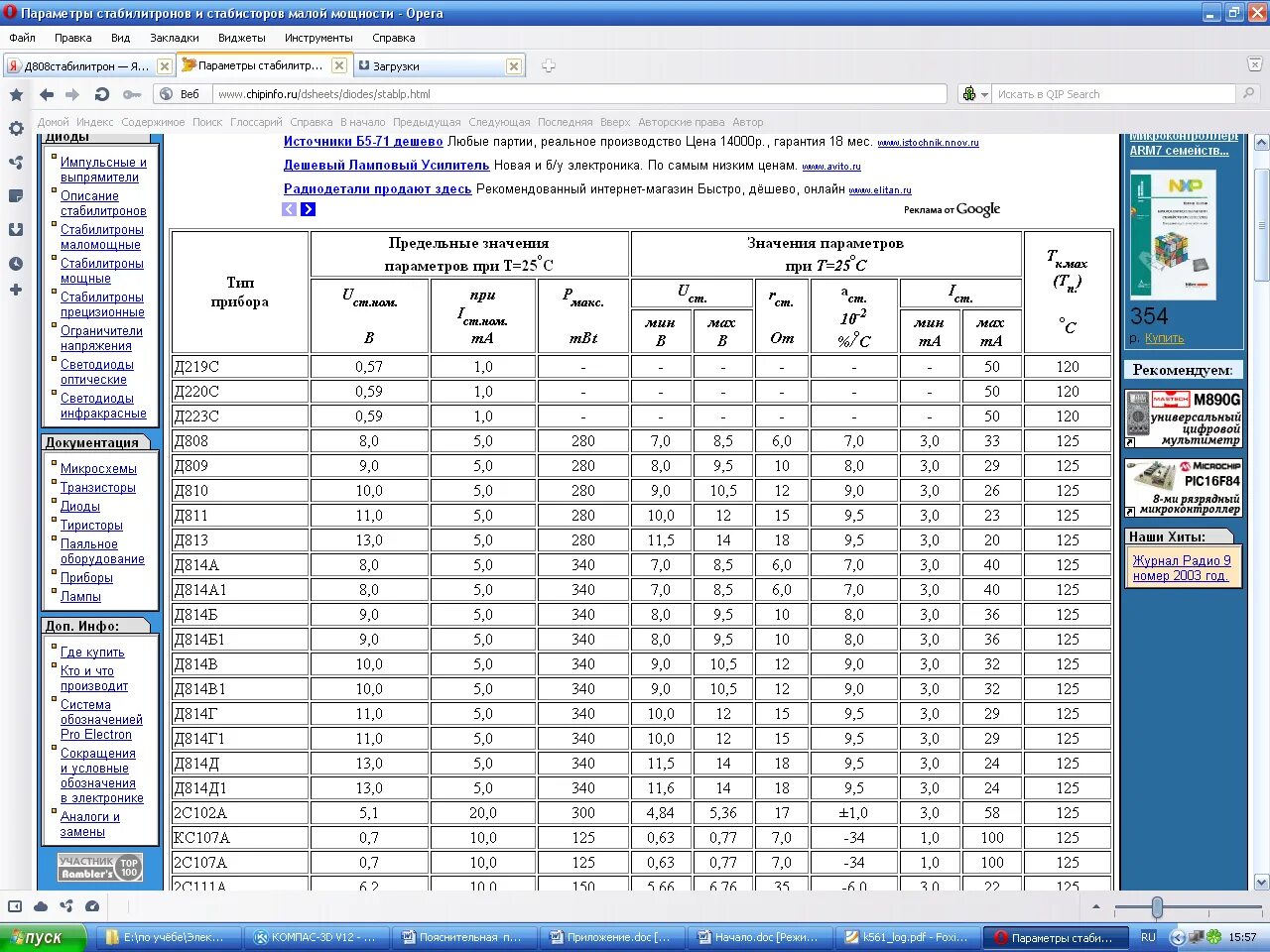This screenshot has width=1270, height=952.
Task: Go back to the previous page
Action: coord(47,94)
